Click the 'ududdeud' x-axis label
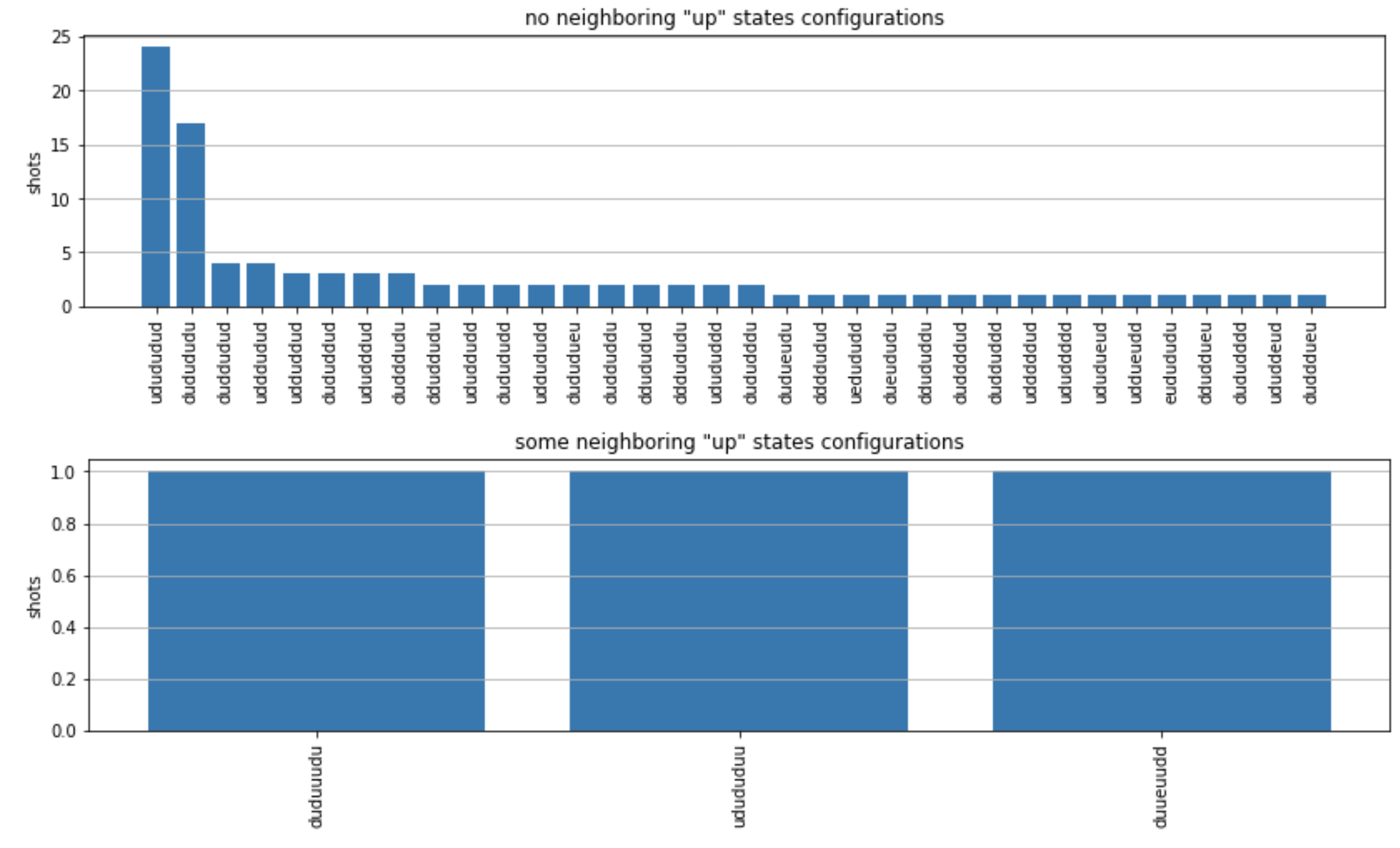 [x=1276, y=363]
